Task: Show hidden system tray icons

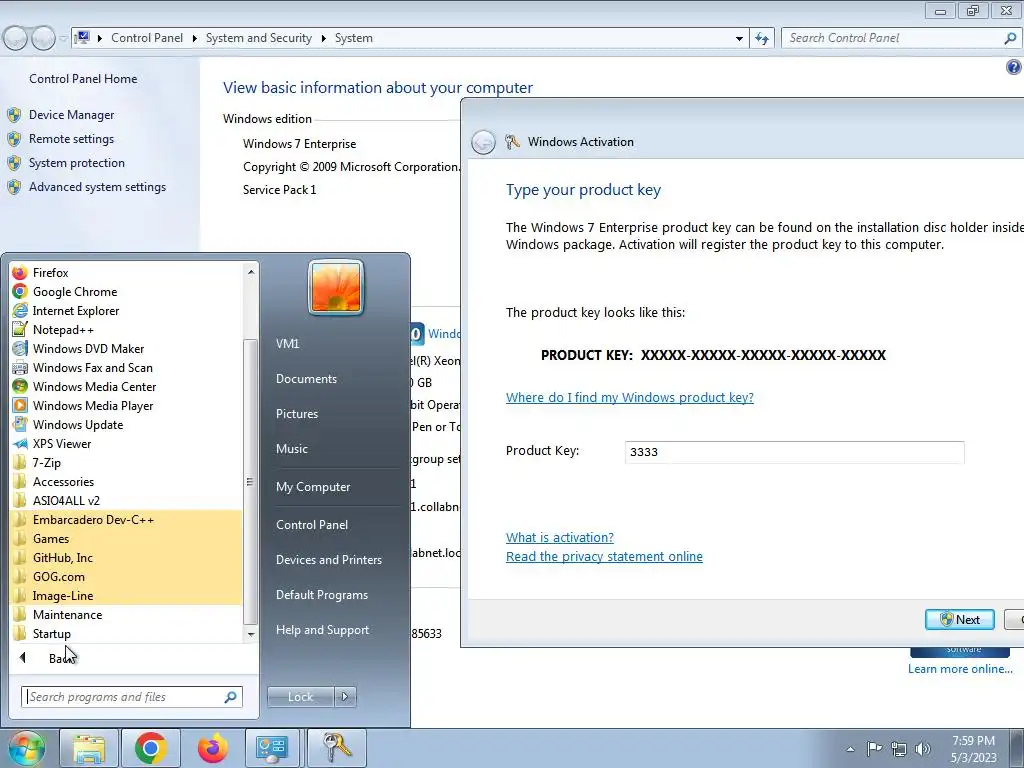Action: 850,749
